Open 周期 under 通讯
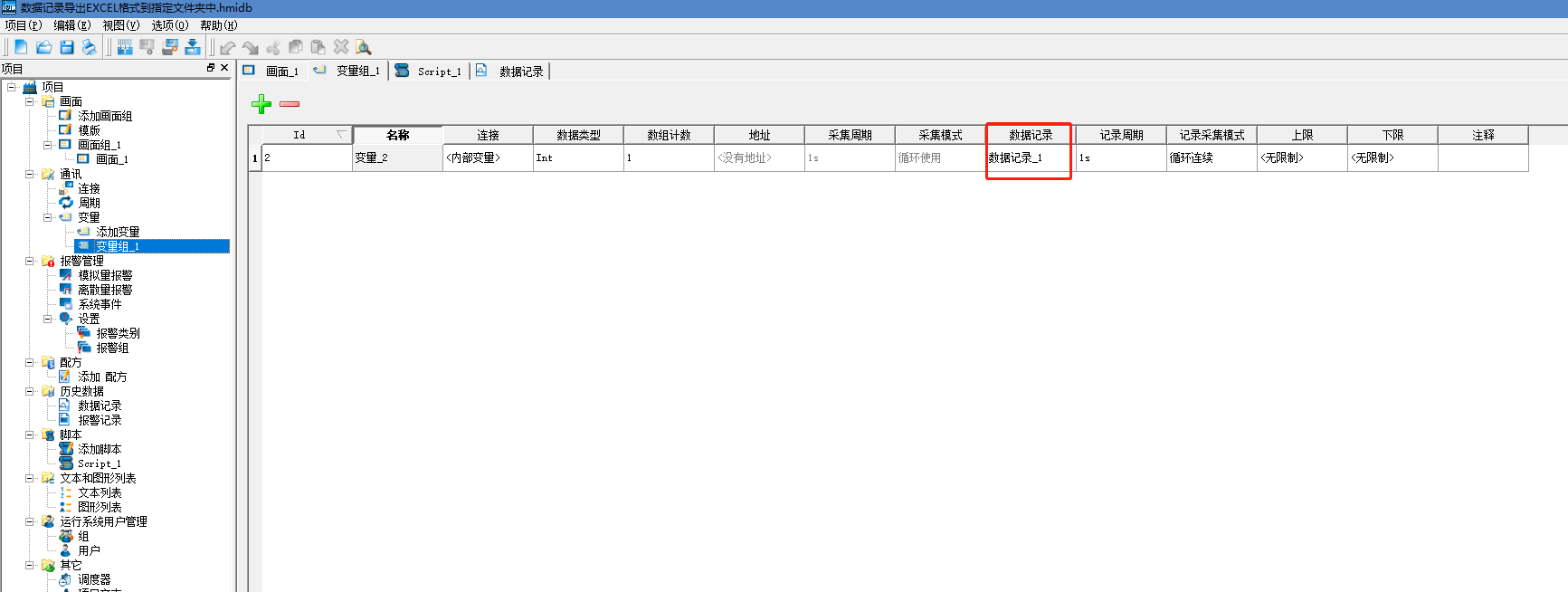Screen dimensions: 1568x592 [x=89, y=203]
